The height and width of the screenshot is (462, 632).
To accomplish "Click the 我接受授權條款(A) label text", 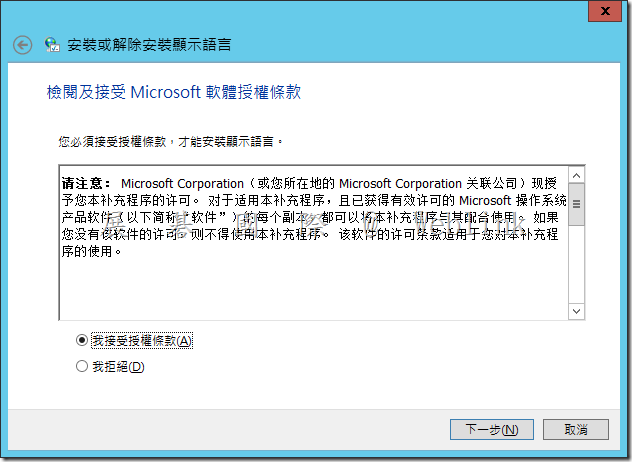I will click(x=142, y=341).
